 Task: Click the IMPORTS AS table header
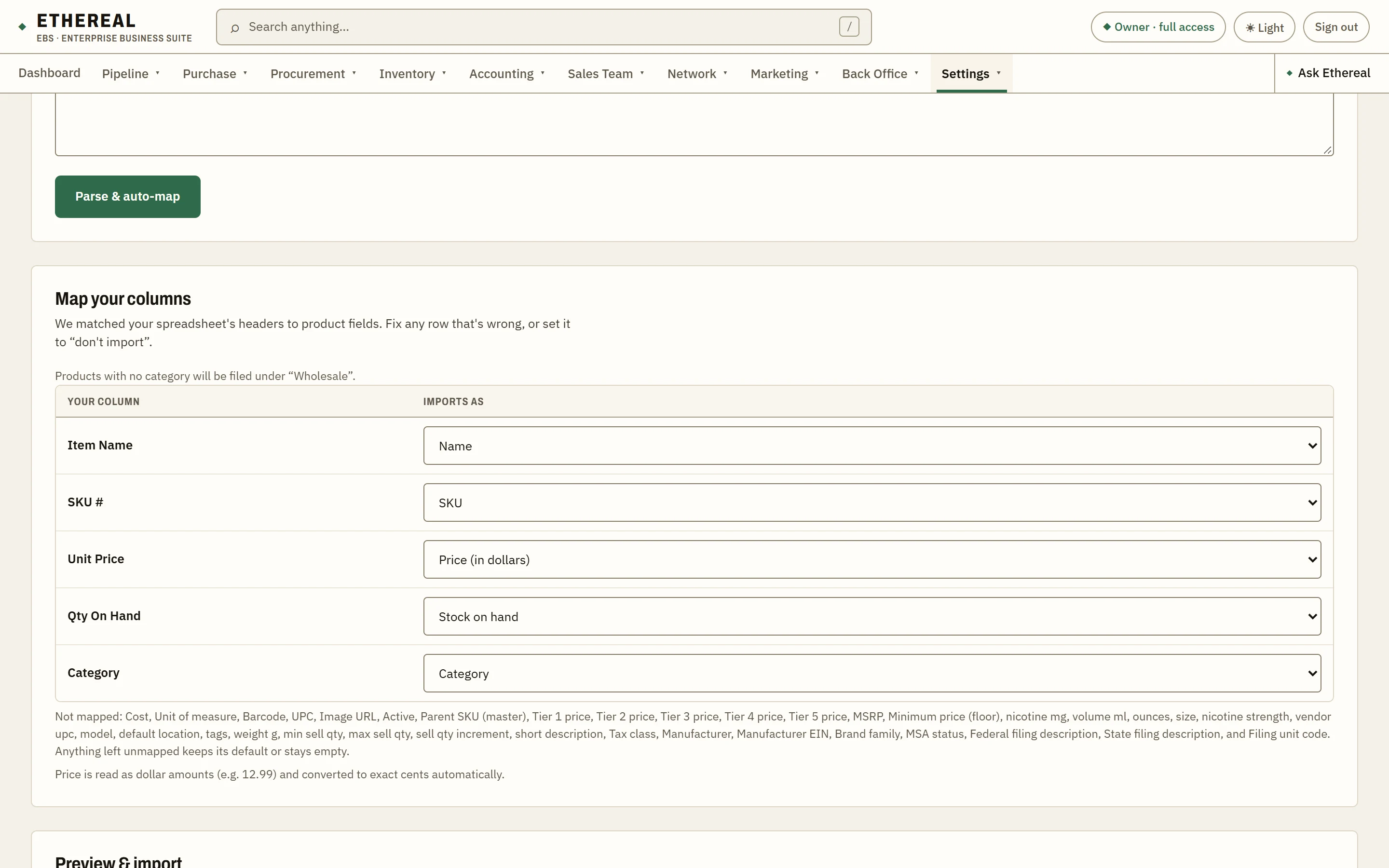[x=453, y=401]
